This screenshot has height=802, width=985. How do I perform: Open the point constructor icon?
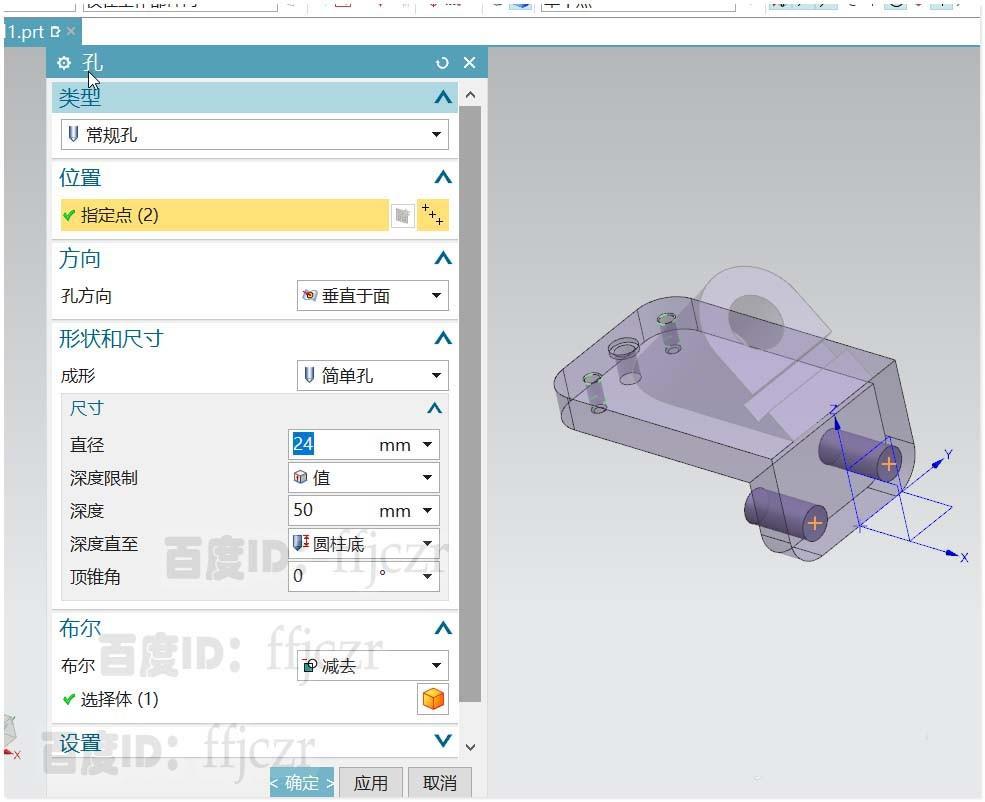tap(433, 214)
